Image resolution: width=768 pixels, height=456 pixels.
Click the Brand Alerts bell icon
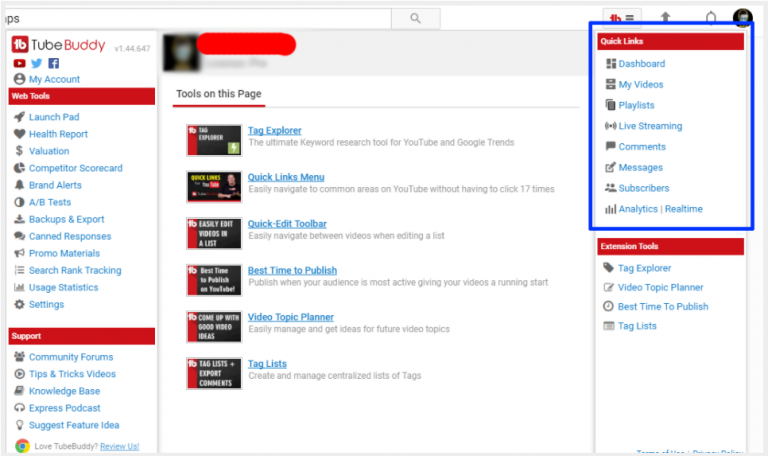coord(19,185)
